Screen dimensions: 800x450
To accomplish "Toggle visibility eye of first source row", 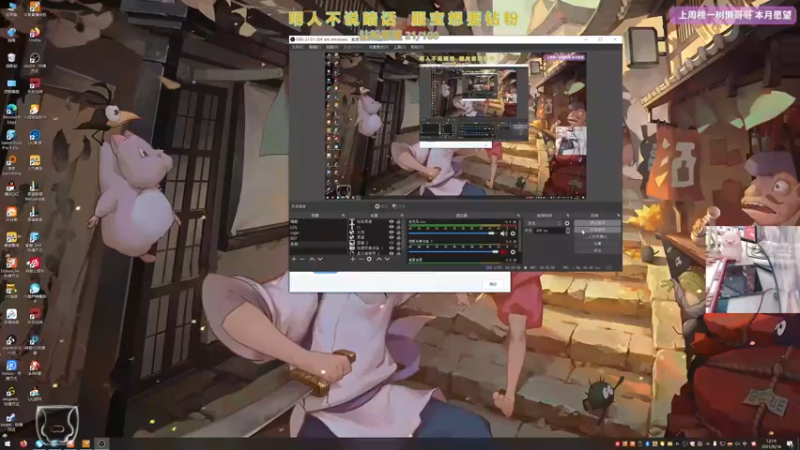I will pos(391,221).
